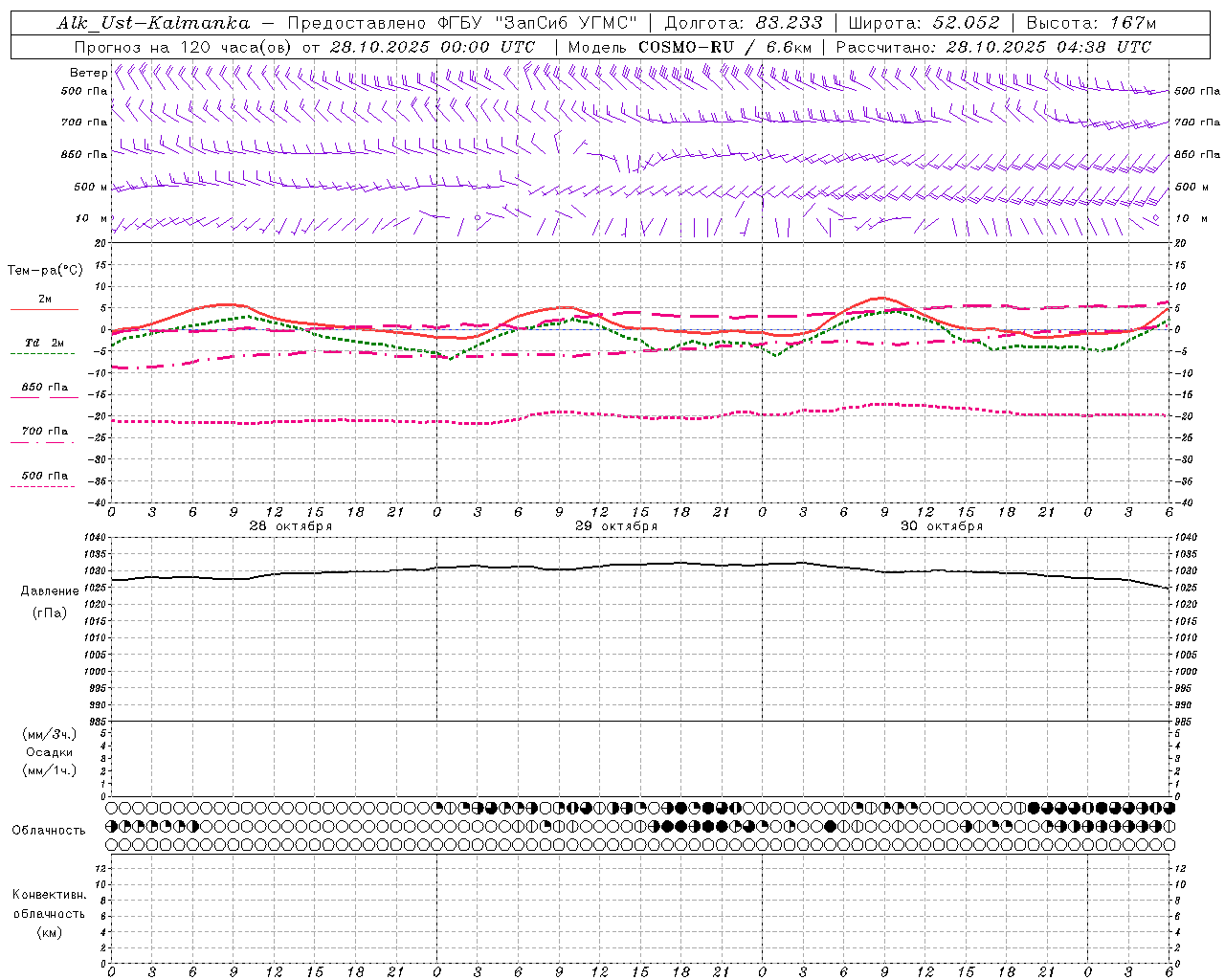Viewport: 1225px width, 980px height.
Task: Click the station title Alk_Ust-Kalmanka
Action: click(x=153, y=23)
